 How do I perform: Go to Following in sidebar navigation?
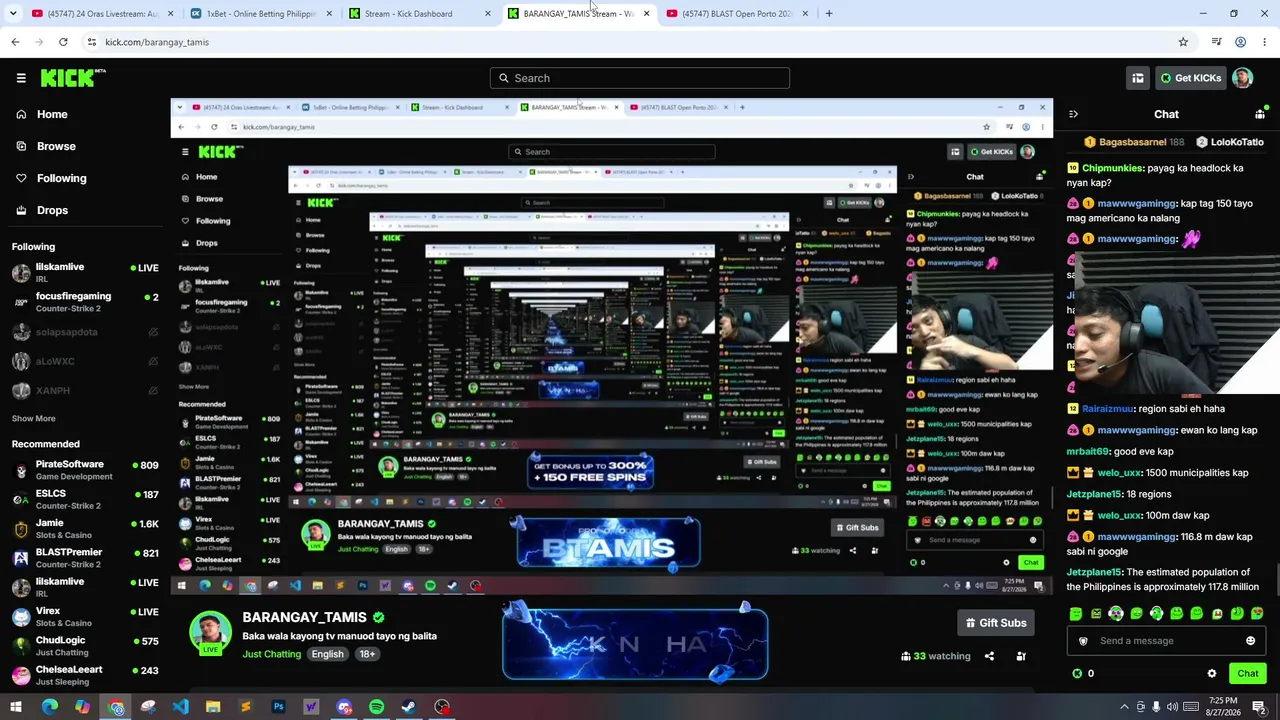(x=51, y=178)
